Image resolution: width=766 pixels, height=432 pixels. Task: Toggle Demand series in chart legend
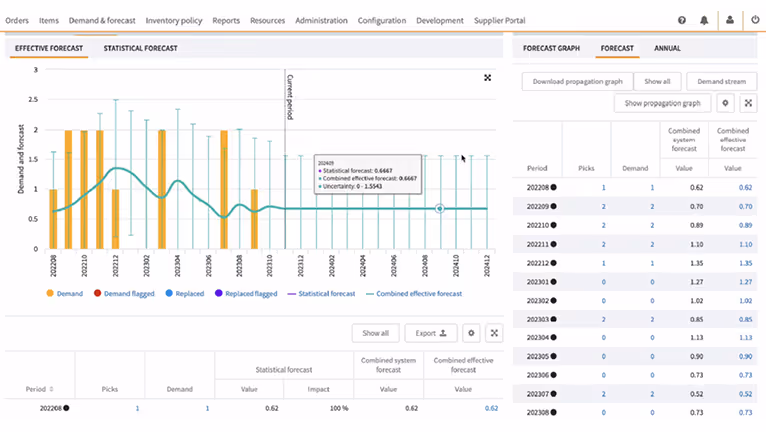tap(64, 293)
